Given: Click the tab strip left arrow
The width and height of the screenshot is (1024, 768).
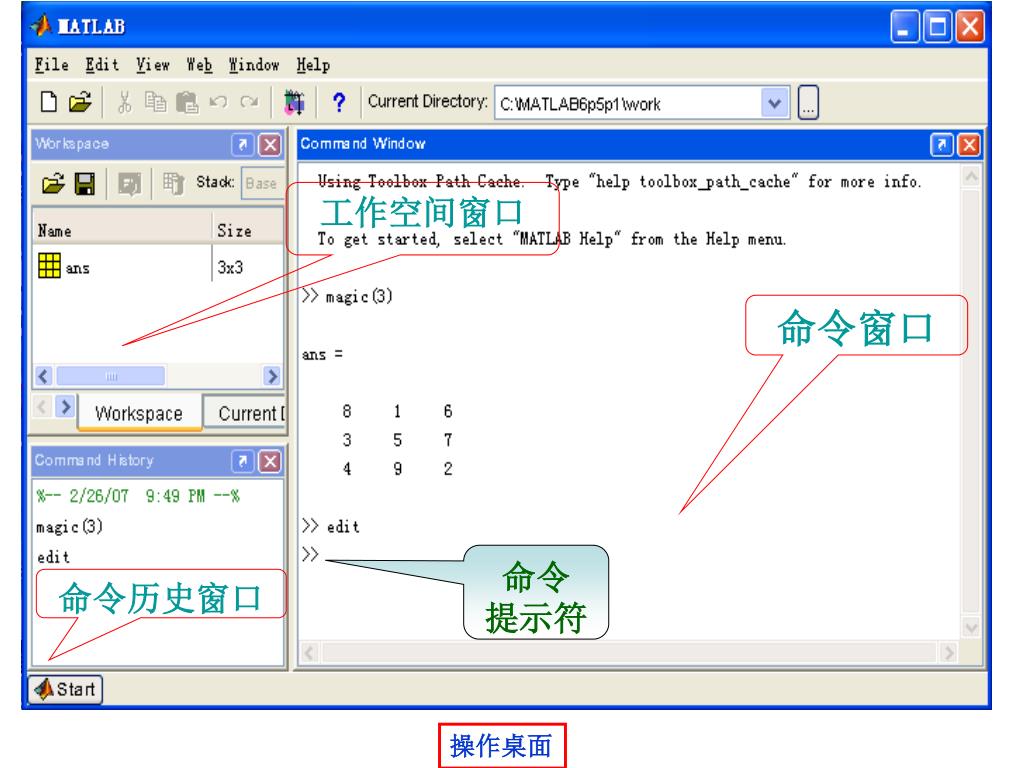Looking at the screenshot, I should tap(42, 407).
